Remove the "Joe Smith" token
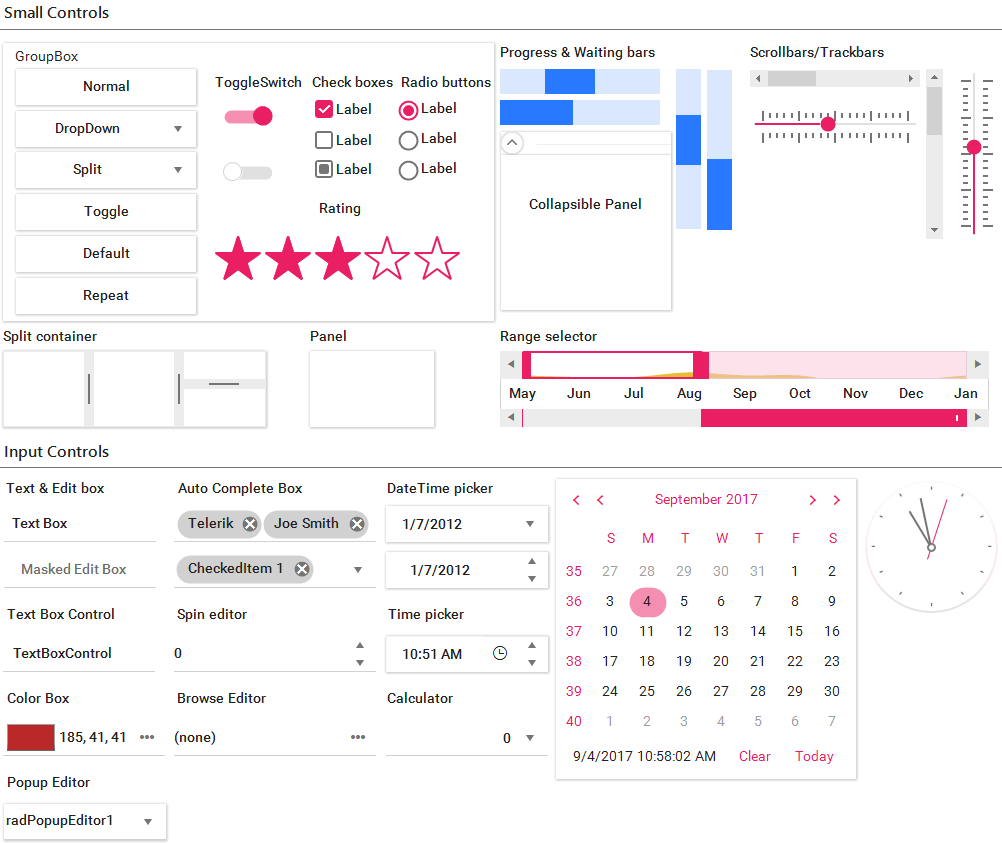Image resolution: width=1002 pixels, height=843 pixels. click(356, 523)
